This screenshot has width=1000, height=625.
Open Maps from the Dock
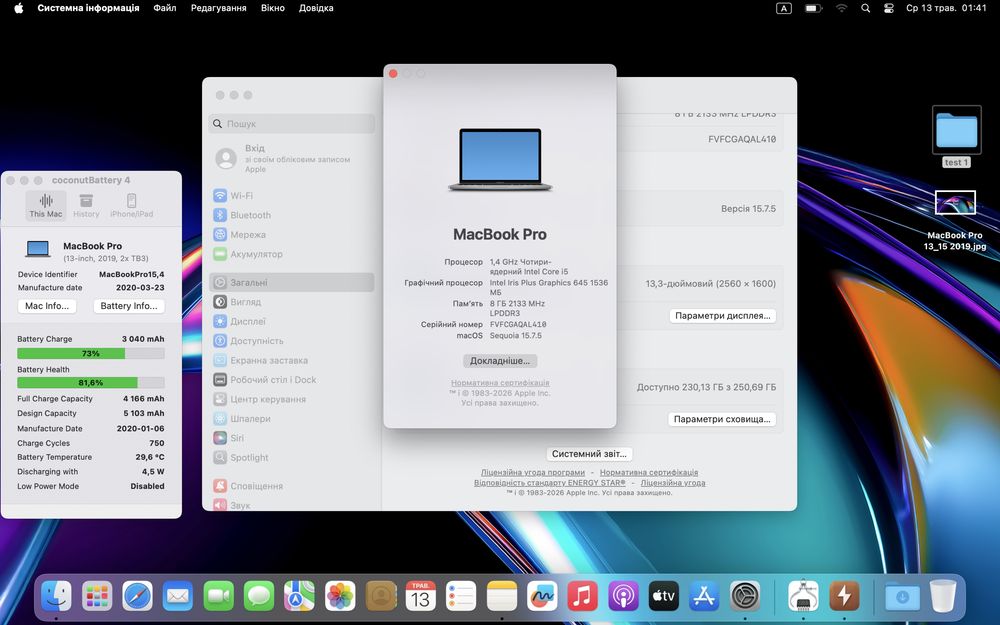point(300,596)
